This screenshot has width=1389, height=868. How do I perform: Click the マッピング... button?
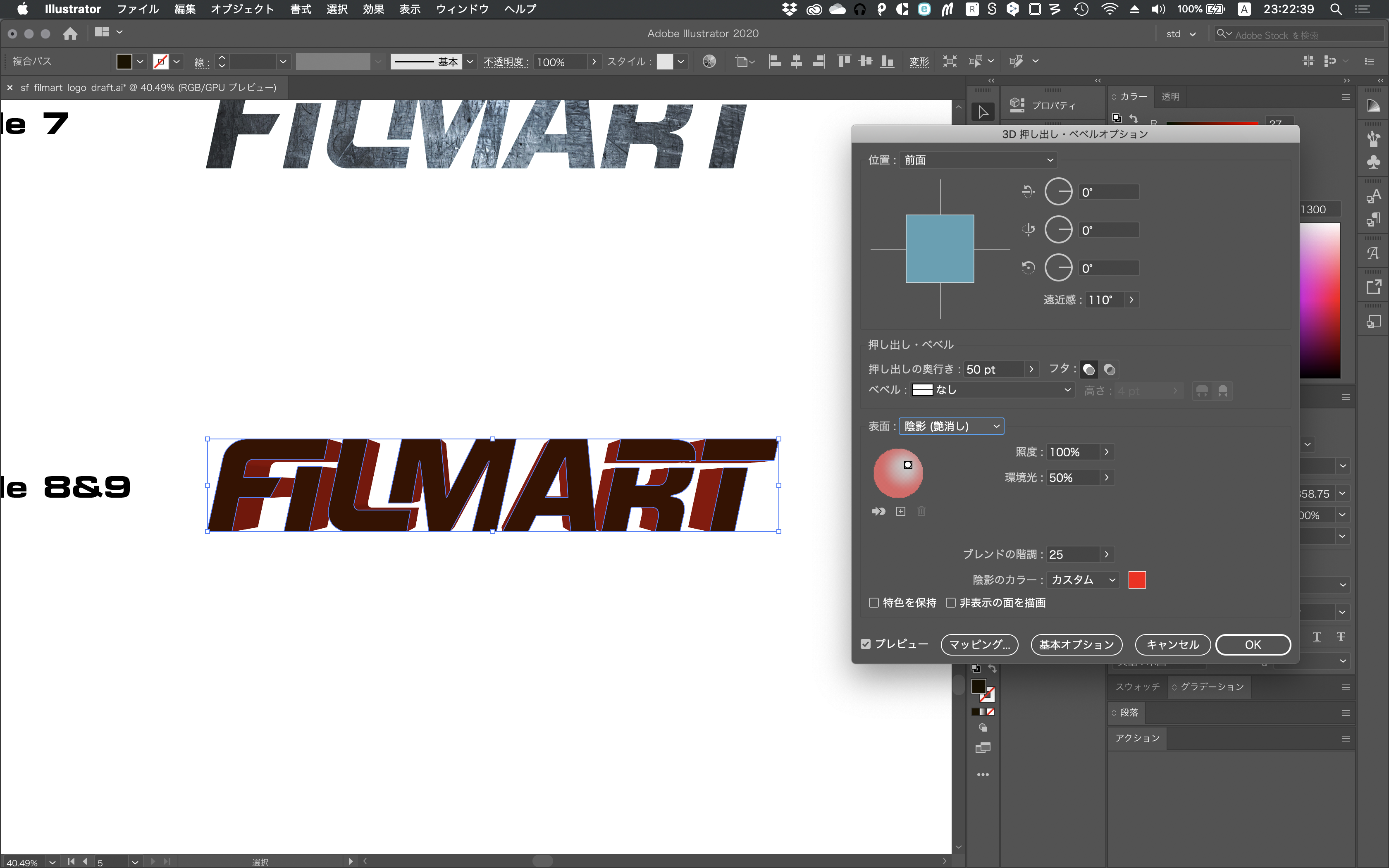979,644
